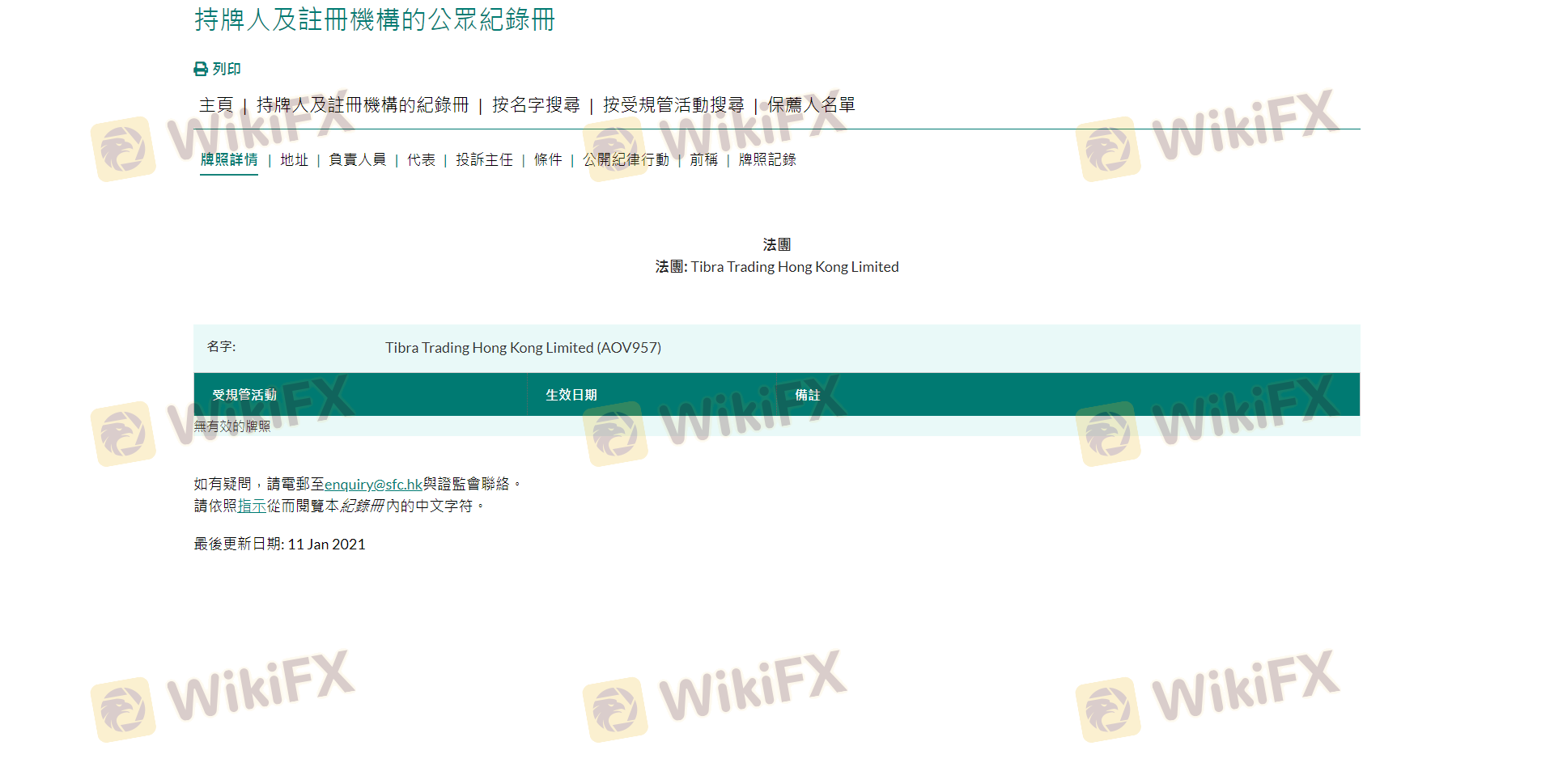Click the 受規管活動 column header
This screenshot has width=1554, height=784.
(244, 395)
